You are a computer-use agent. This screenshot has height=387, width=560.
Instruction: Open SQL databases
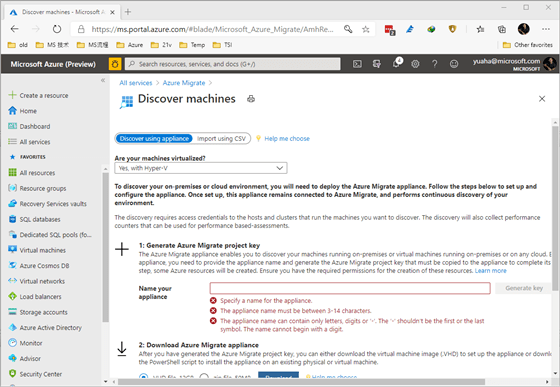point(34,219)
